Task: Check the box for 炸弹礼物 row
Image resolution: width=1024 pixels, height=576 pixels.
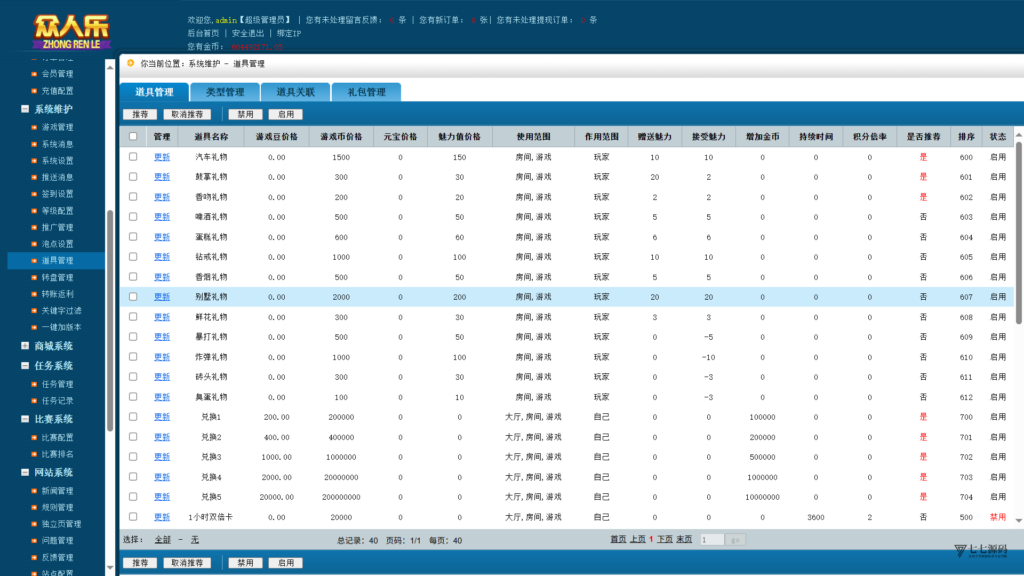Action: click(133, 357)
